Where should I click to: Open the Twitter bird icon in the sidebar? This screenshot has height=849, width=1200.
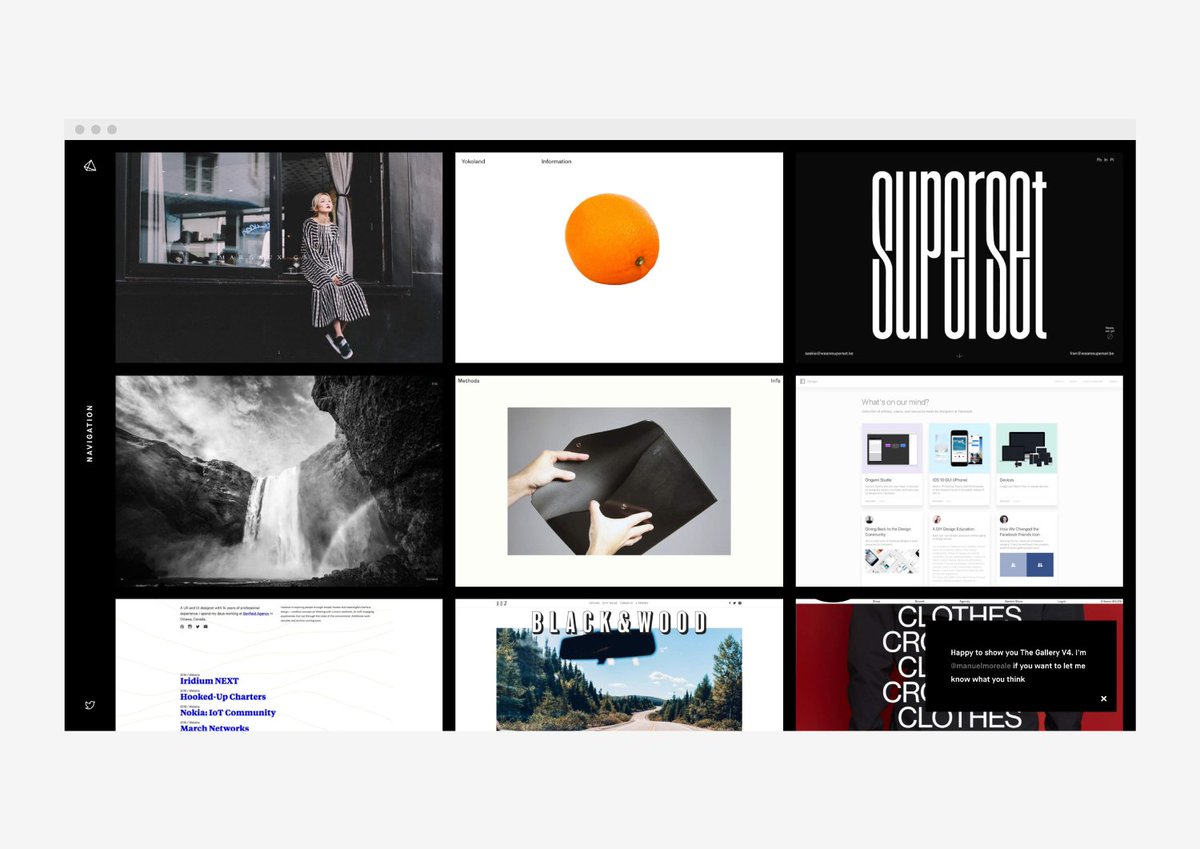(89, 705)
